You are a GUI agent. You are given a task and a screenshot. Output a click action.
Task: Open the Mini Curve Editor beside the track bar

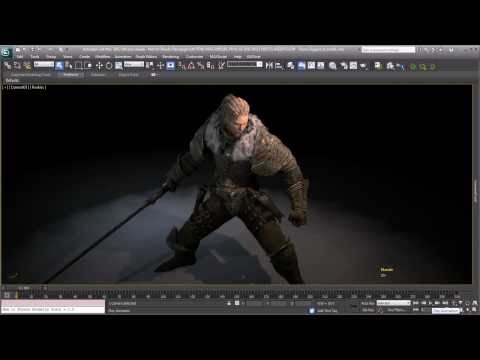point(7,295)
